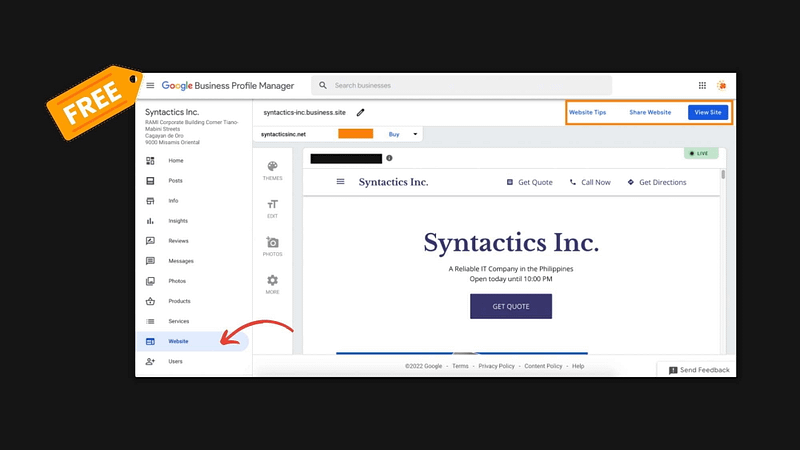
Task: Click the Photos sidebar icon
Action: [150, 281]
